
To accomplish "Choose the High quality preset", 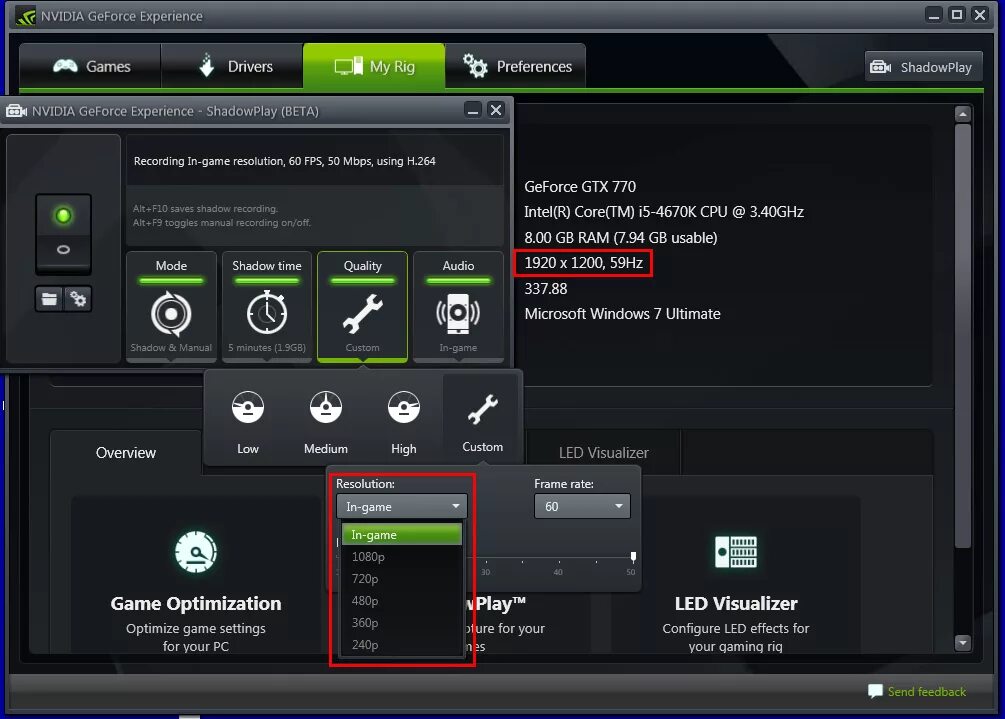I will click(404, 422).
